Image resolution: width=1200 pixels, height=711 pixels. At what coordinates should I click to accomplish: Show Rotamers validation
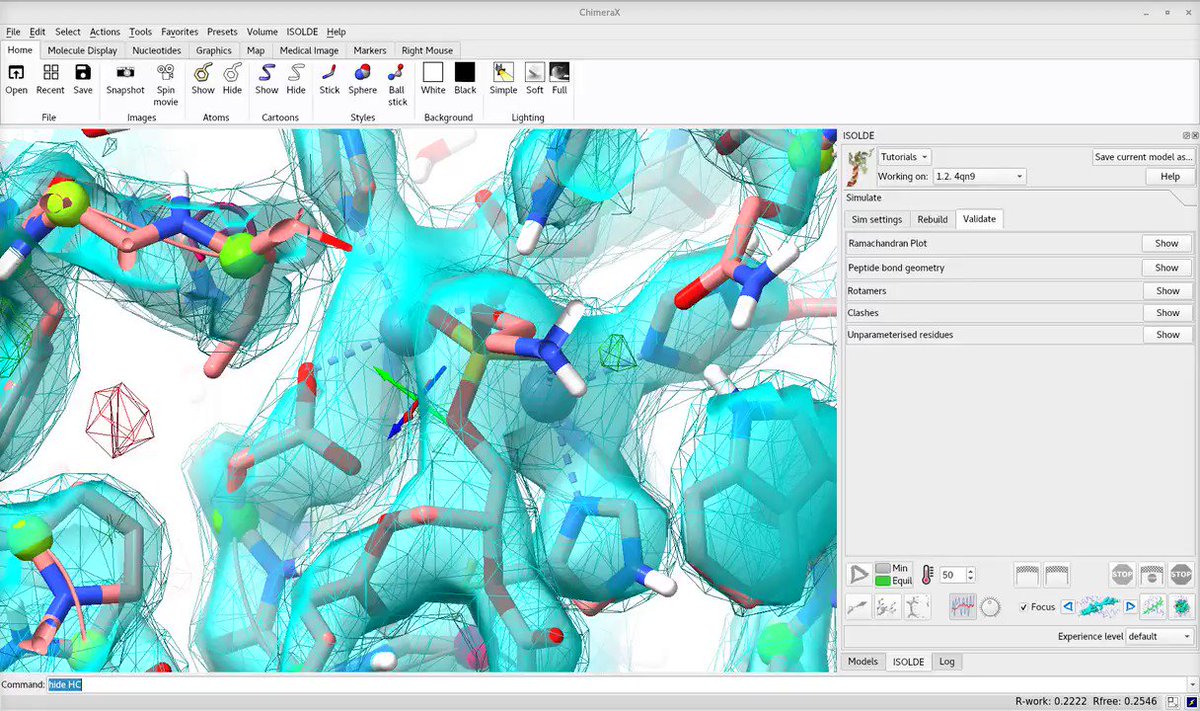(1167, 291)
